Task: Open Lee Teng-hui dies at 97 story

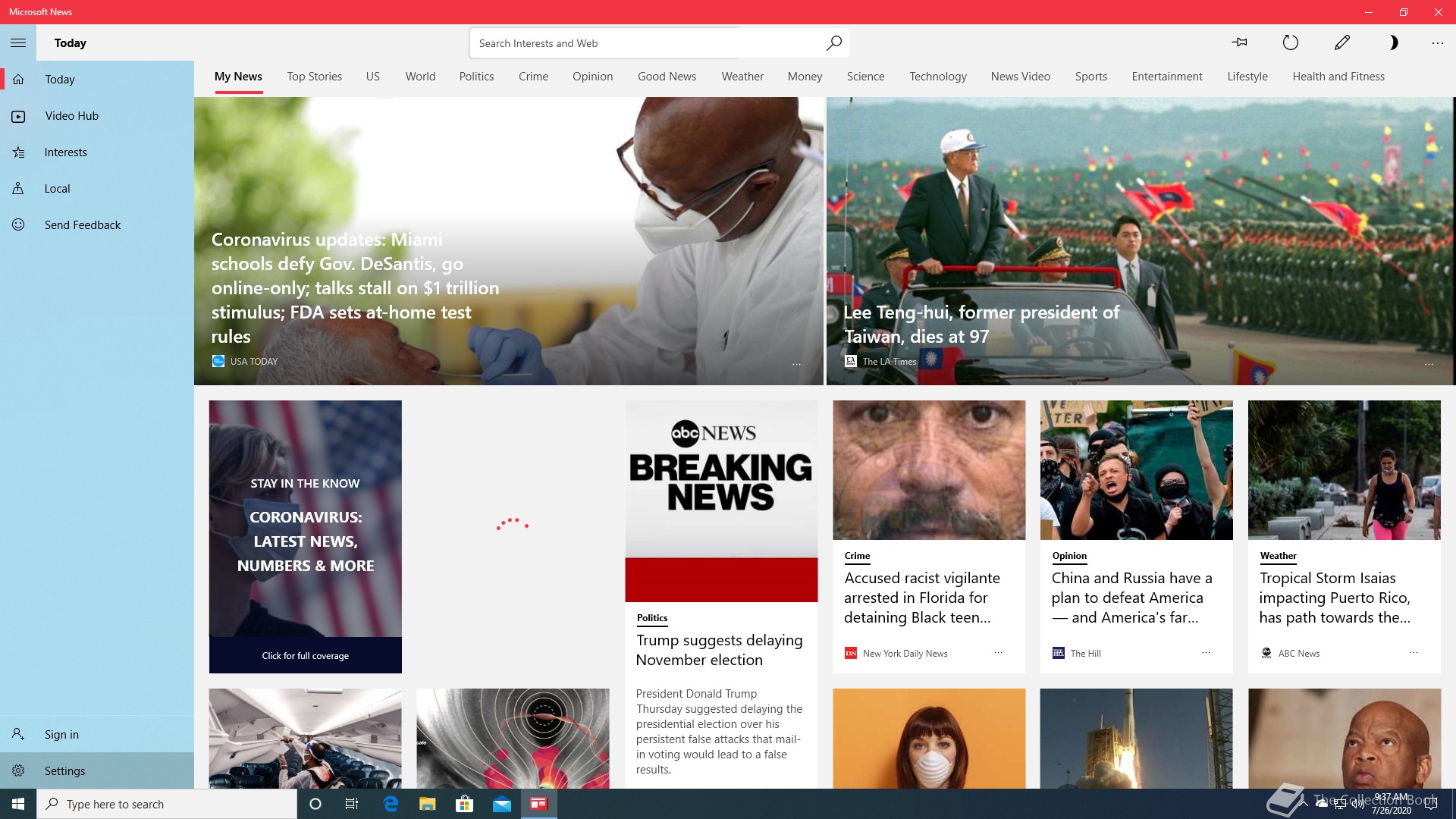Action: (981, 325)
